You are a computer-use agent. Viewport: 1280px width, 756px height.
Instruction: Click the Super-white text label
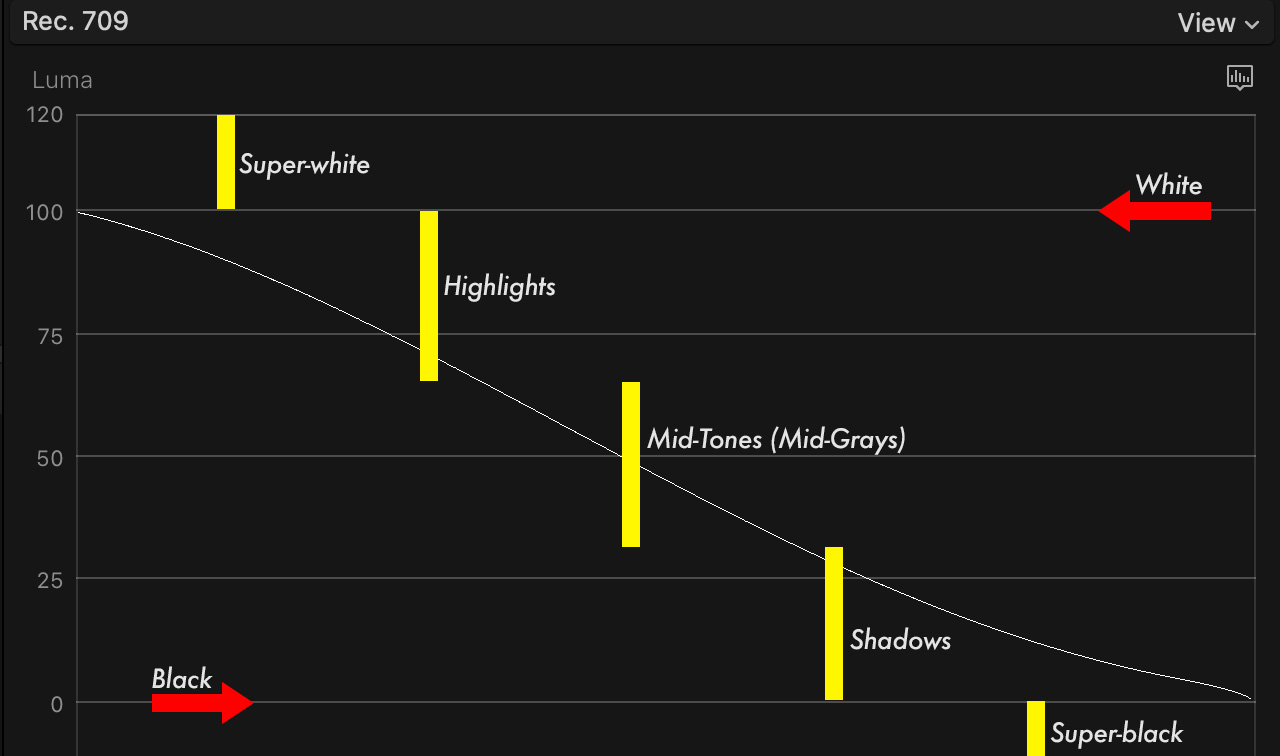(304, 164)
